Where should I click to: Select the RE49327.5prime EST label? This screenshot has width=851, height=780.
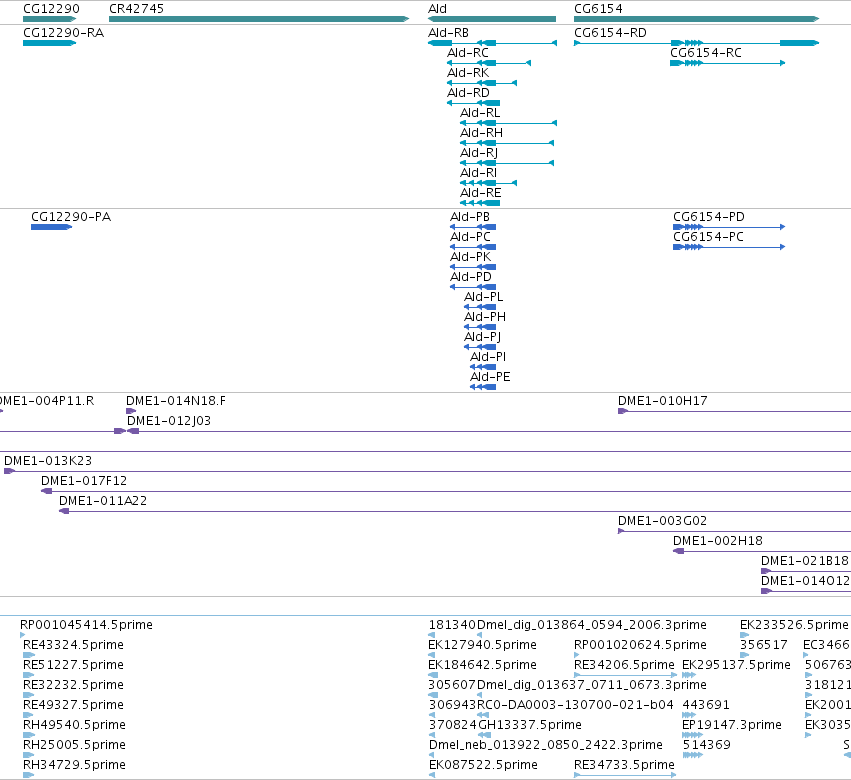[x=73, y=705]
